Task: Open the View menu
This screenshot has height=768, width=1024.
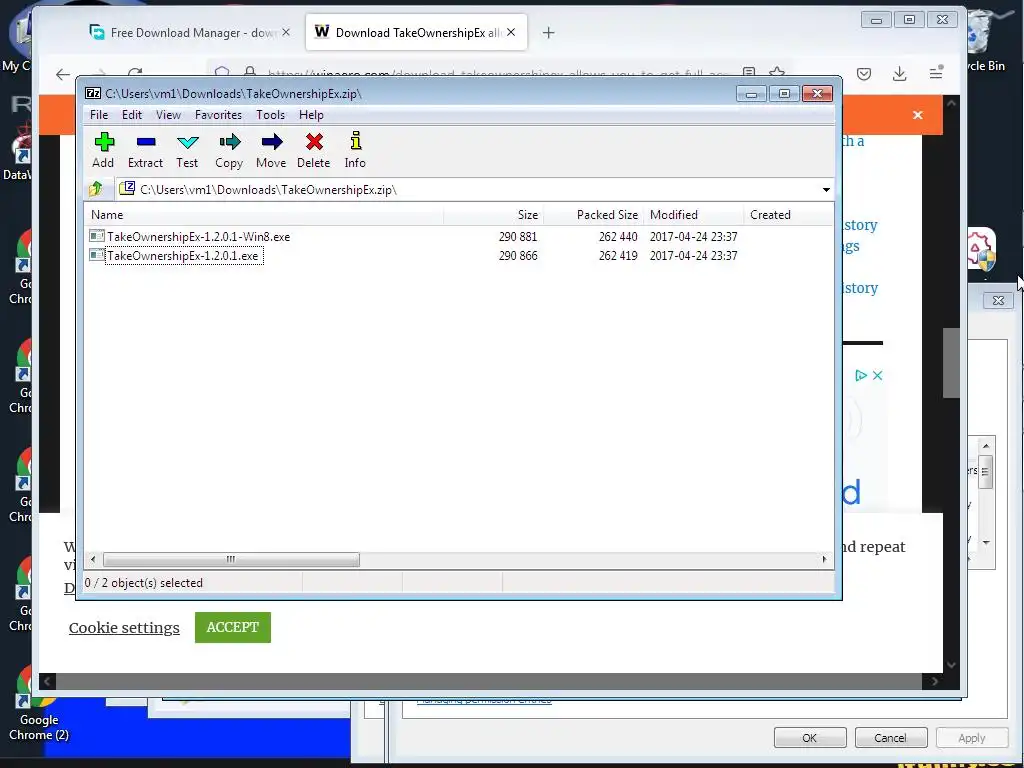Action: [x=168, y=115]
